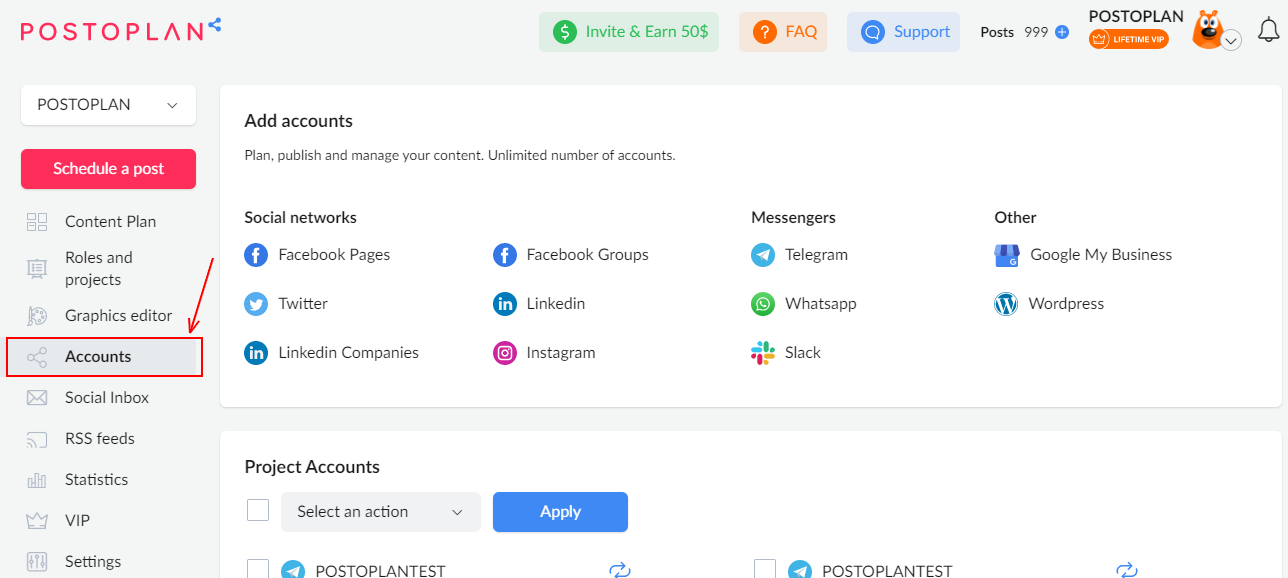Connect a Whatsapp account
1288x578 pixels.
(x=804, y=304)
